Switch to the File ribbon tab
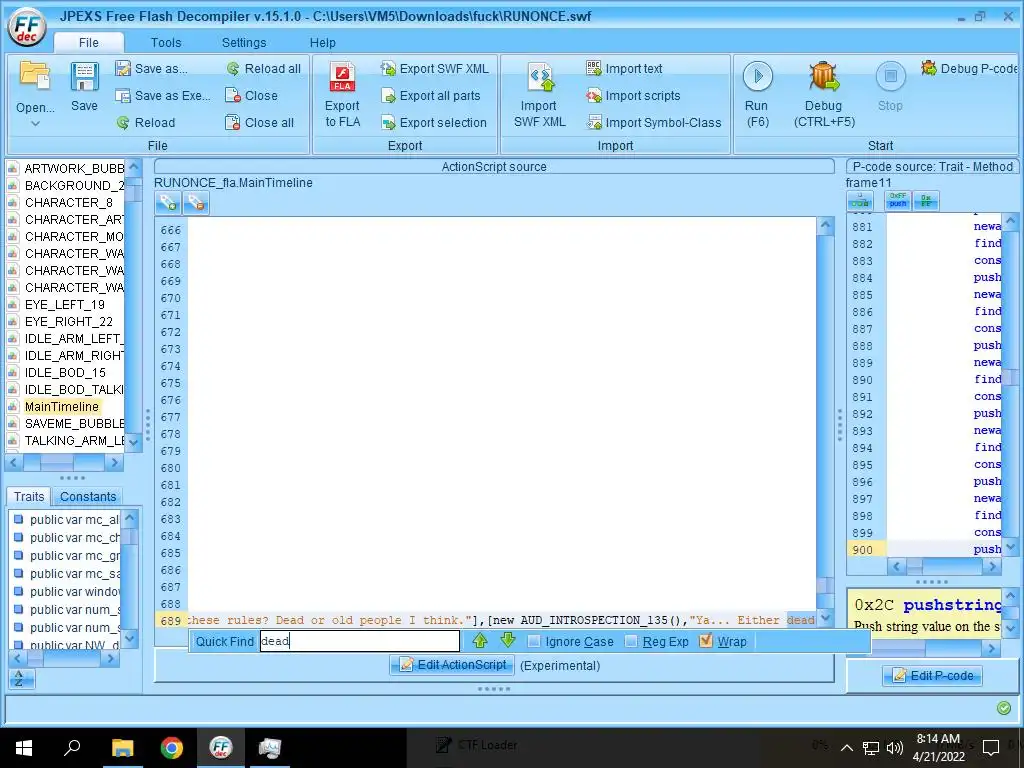This screenshot has height=768, width=1024. click(89, 42)
